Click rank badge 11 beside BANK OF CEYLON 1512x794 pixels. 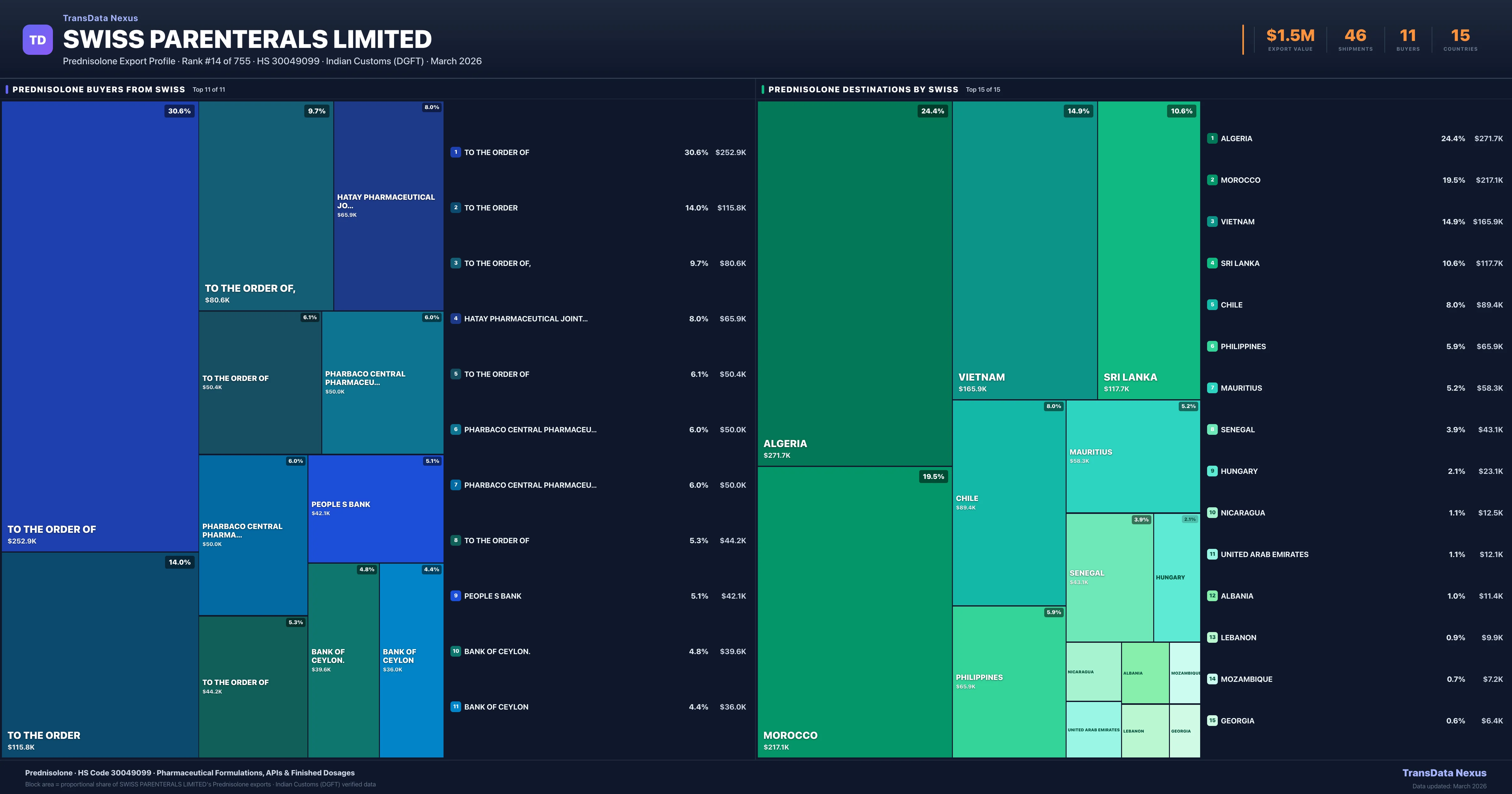[x=455, y=706]
